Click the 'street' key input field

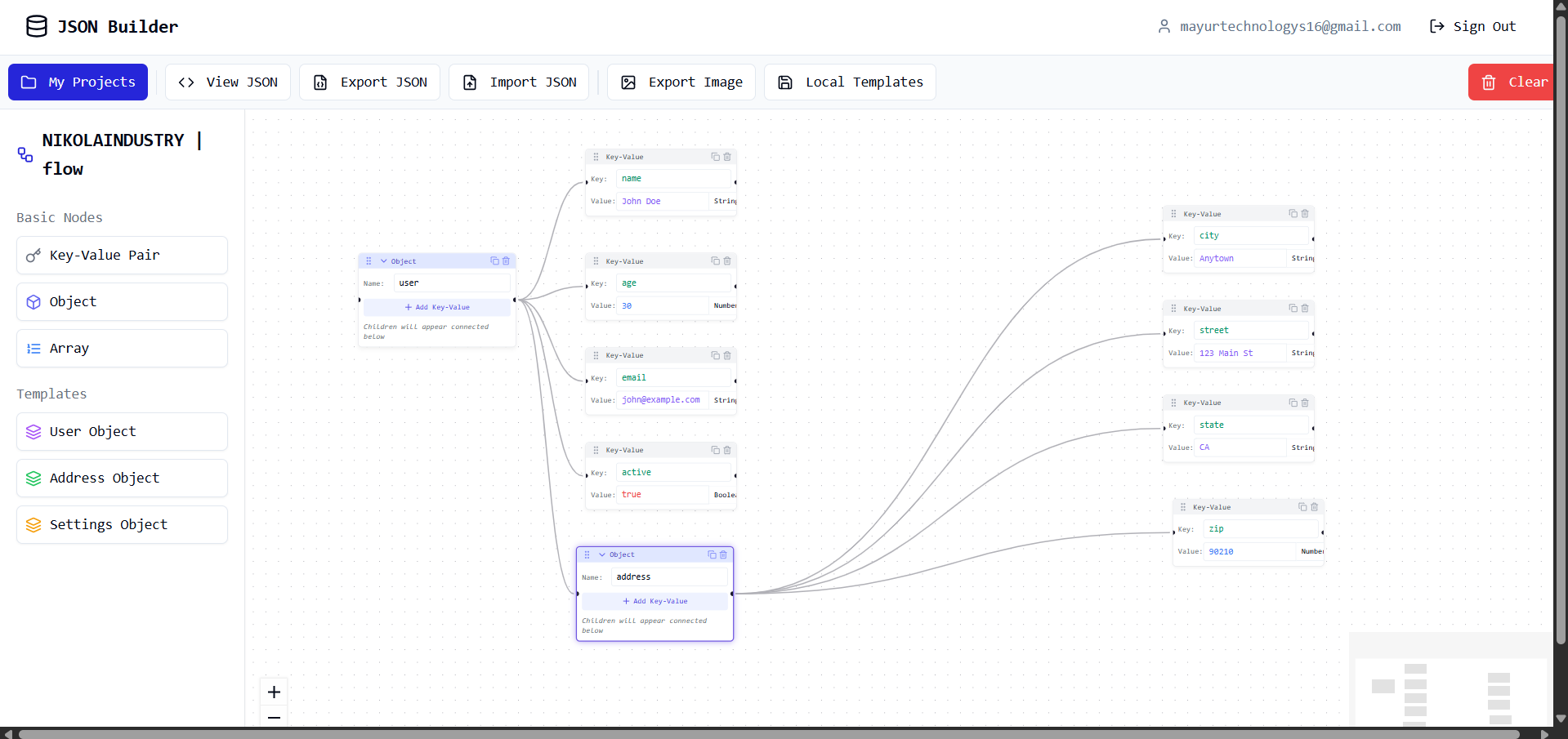[1252, 331]
